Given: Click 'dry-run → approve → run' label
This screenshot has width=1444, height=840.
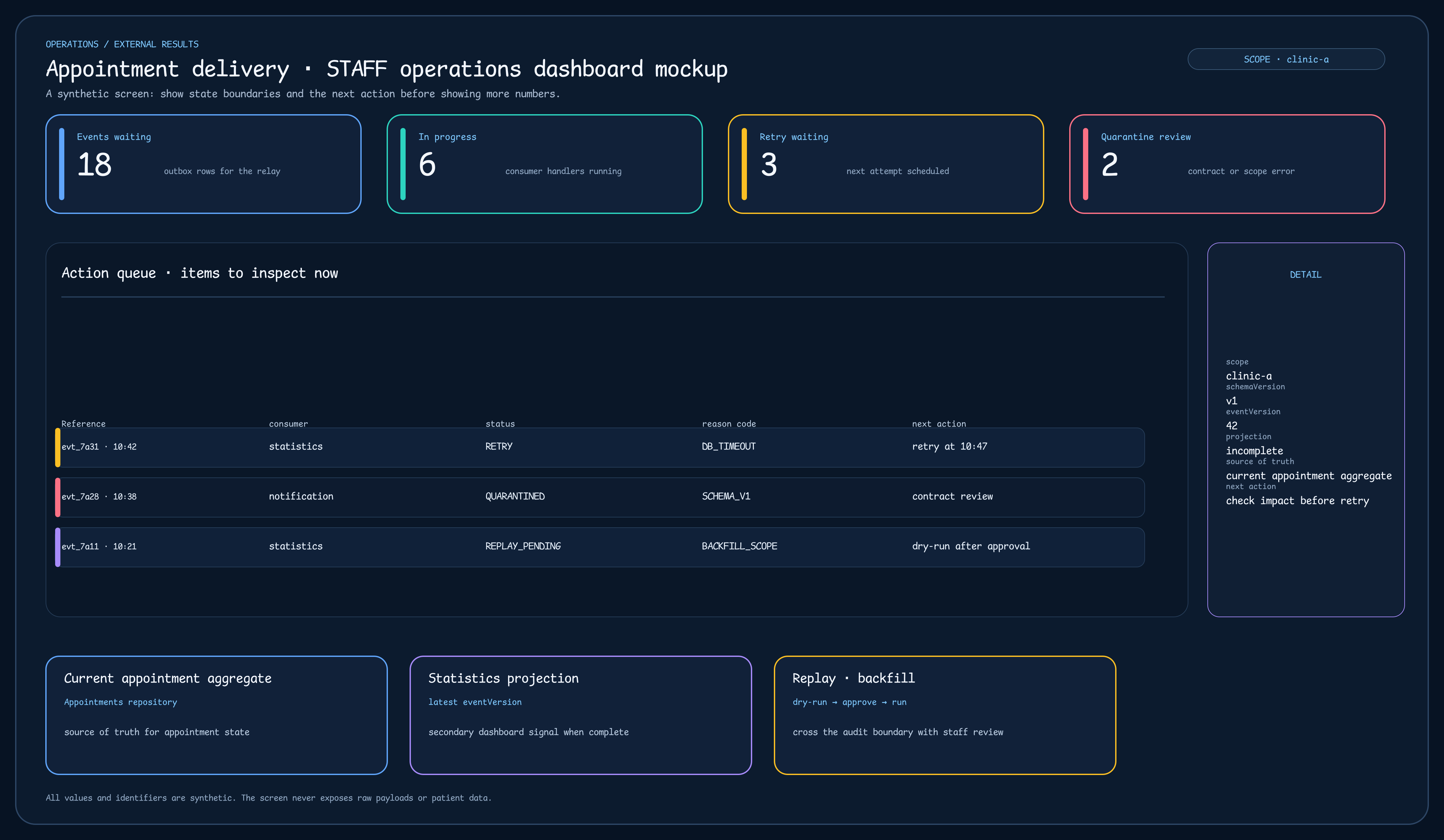Looking at the screenshot, I should point(850,702).
